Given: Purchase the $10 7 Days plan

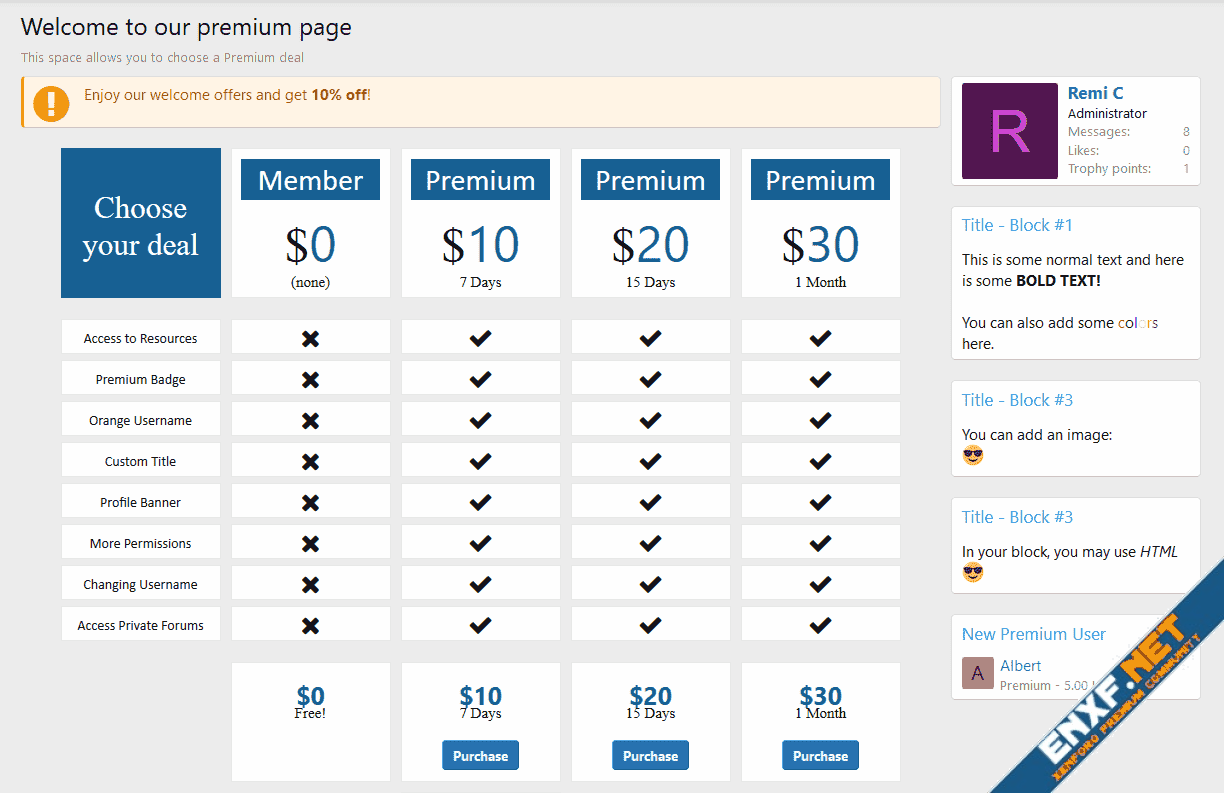Looking at the screenshot, I should pyautogui.click(x=480, y=756).
